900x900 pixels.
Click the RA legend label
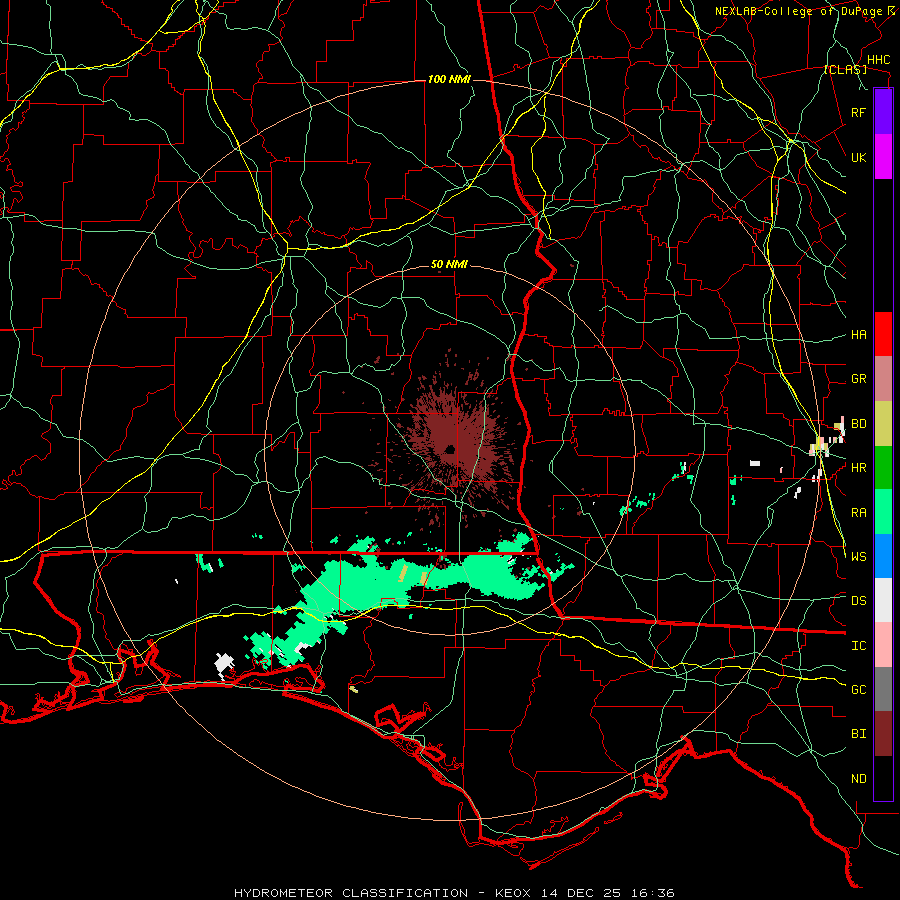tap(858, 513)
